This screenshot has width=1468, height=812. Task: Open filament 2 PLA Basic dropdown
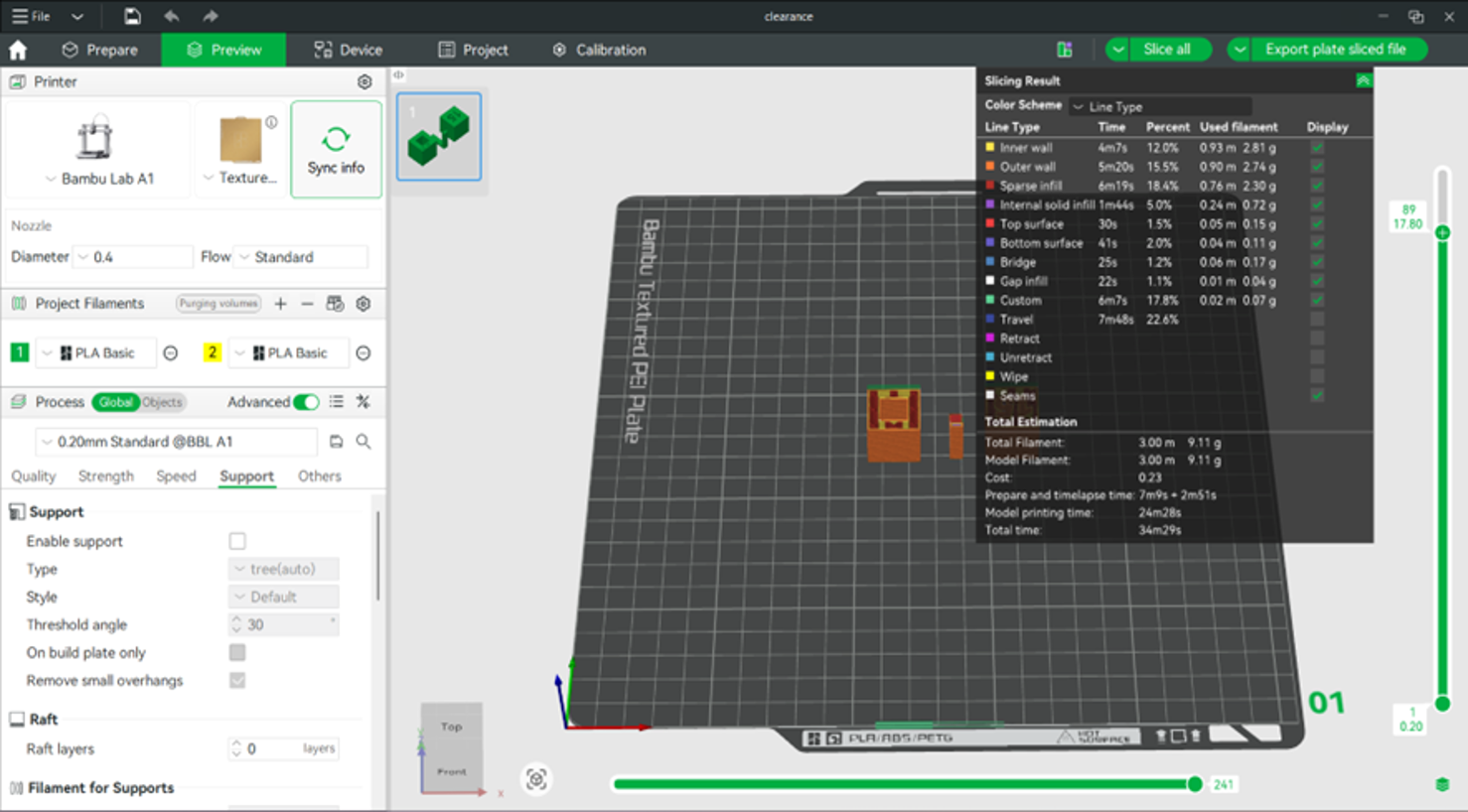(290, 353)
